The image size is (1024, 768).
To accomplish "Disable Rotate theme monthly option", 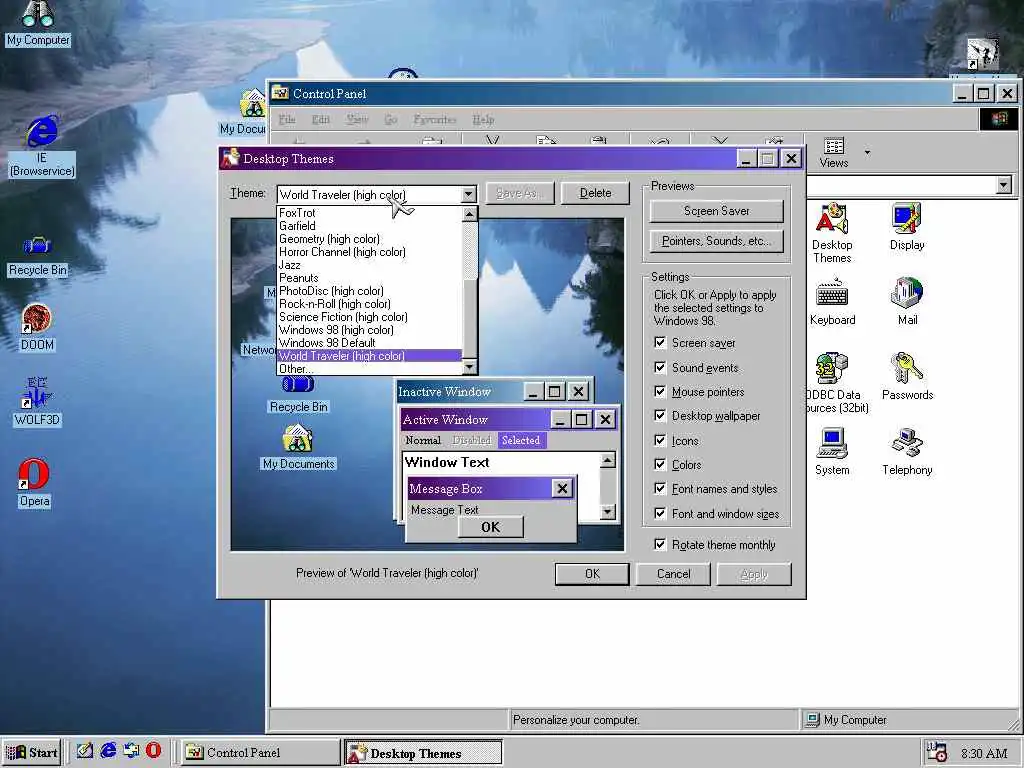I will (x=660, y=544).
